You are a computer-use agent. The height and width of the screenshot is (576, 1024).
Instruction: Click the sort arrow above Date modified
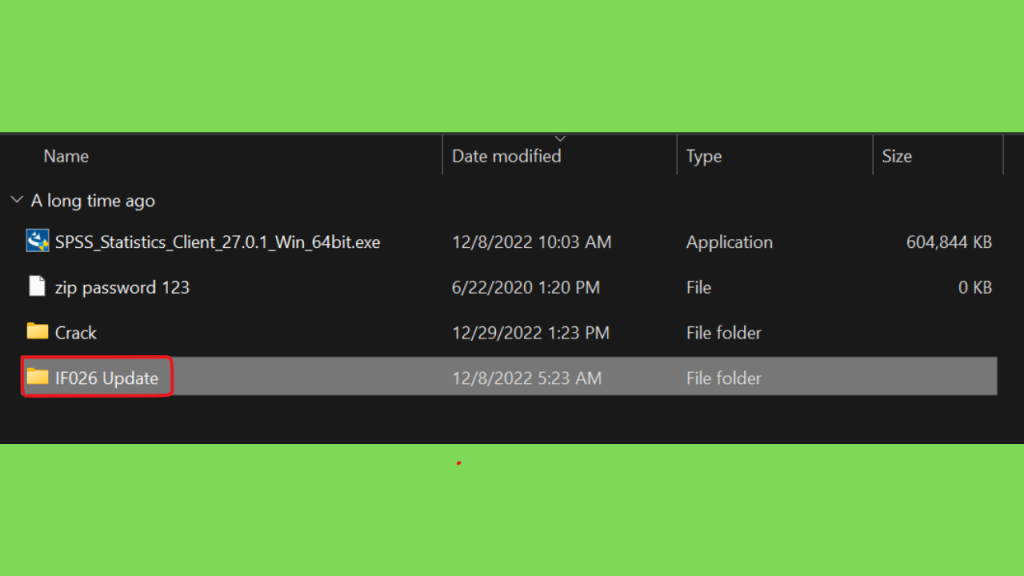coord(560,139)
